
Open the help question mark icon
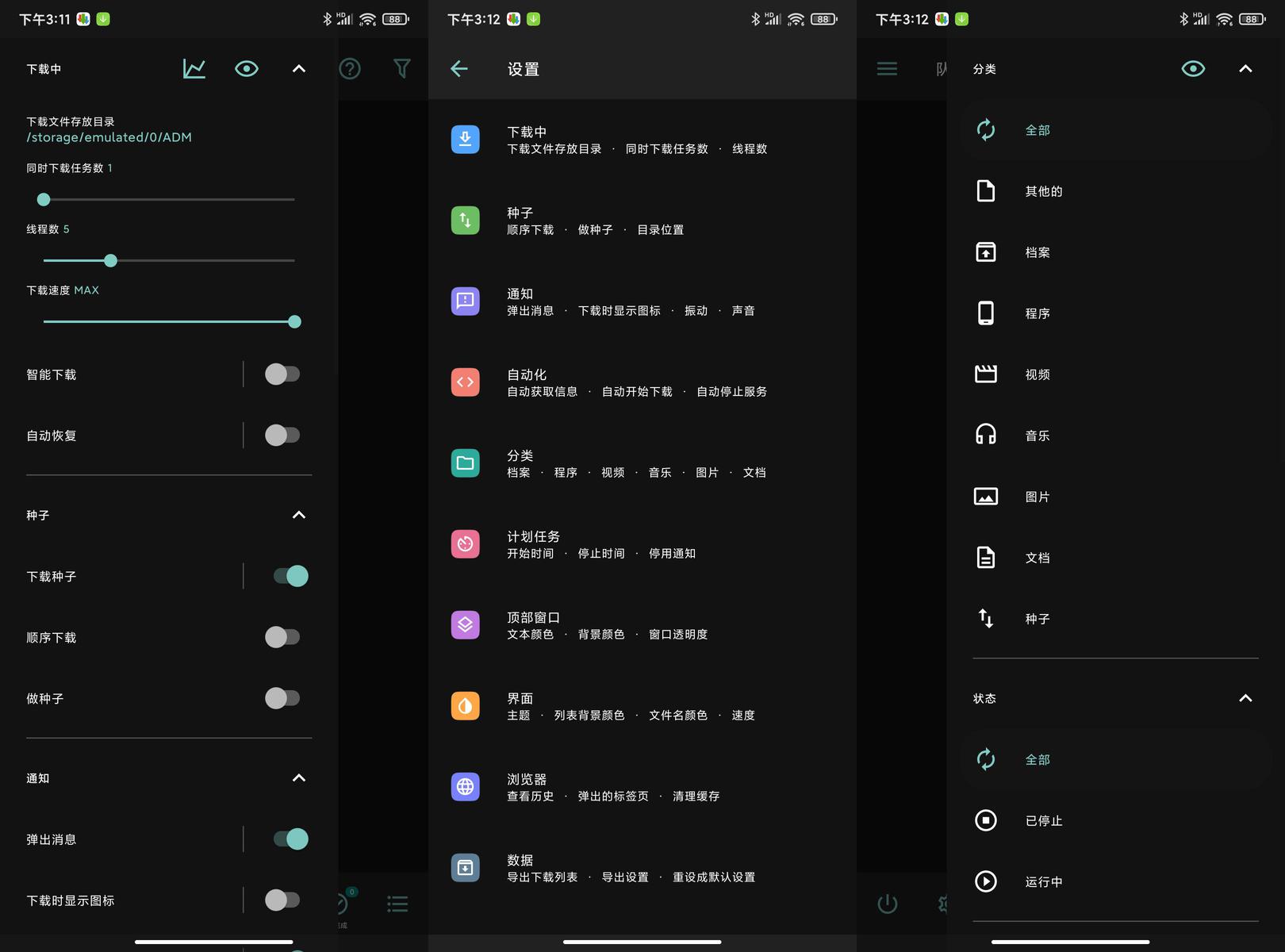coord(350,69)
